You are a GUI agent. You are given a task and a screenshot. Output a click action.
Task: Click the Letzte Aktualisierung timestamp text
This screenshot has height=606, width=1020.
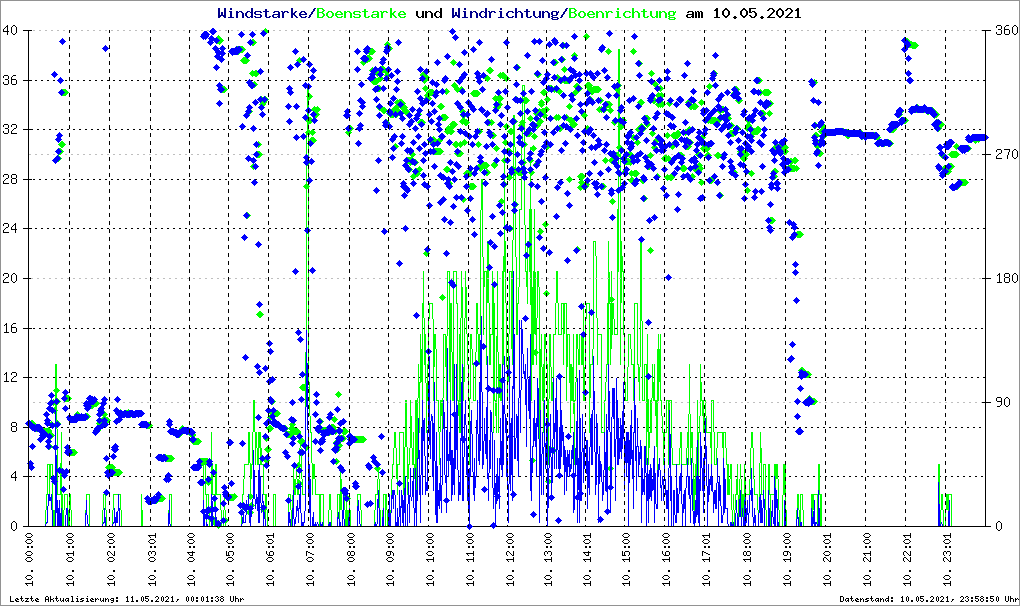pyautogui.click(x=124, y=599)
